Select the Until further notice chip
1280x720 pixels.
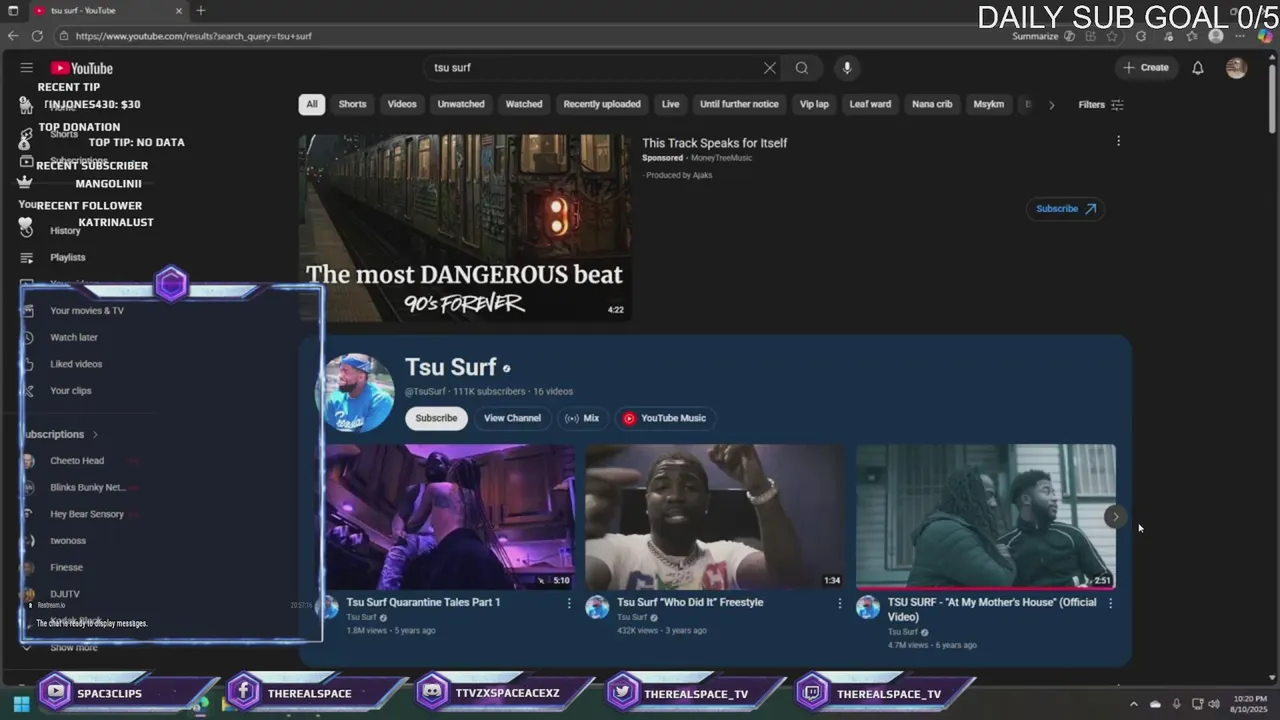coord(739,104)
